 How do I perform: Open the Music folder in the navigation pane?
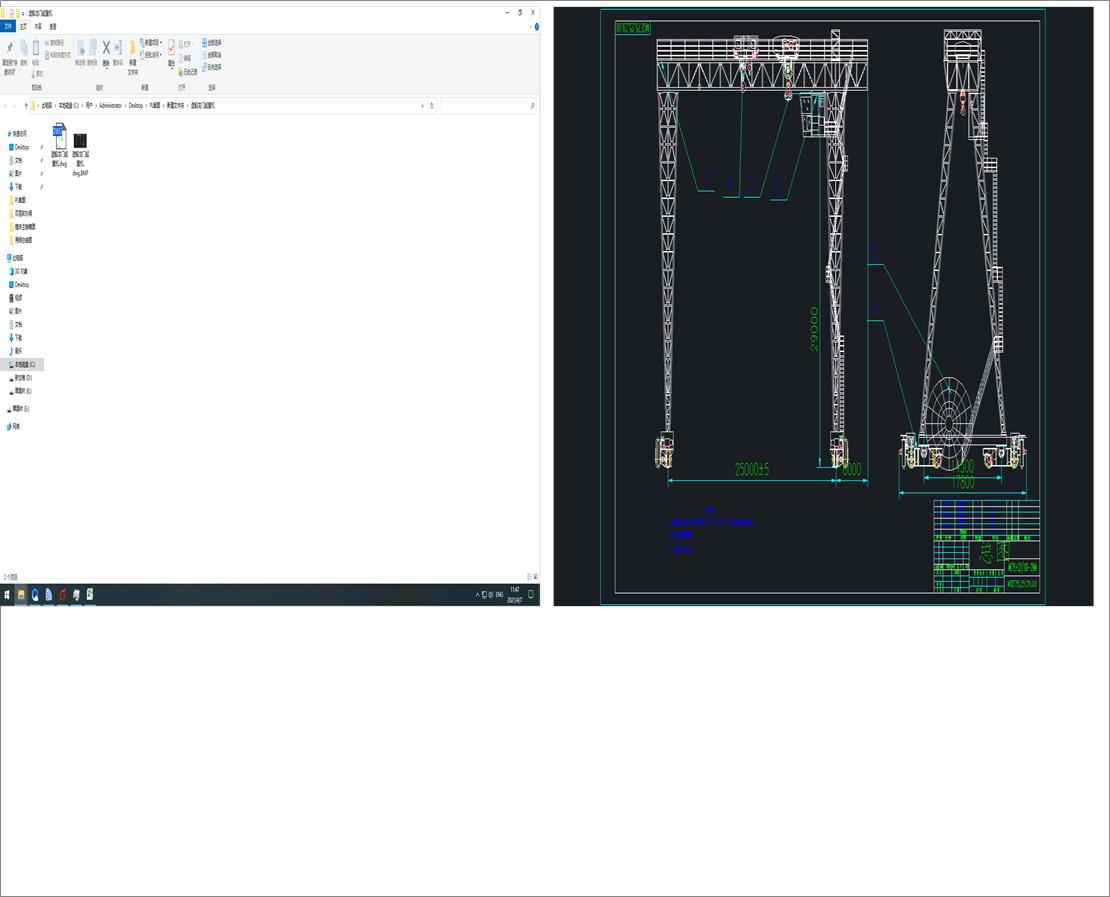pos(16,351)
